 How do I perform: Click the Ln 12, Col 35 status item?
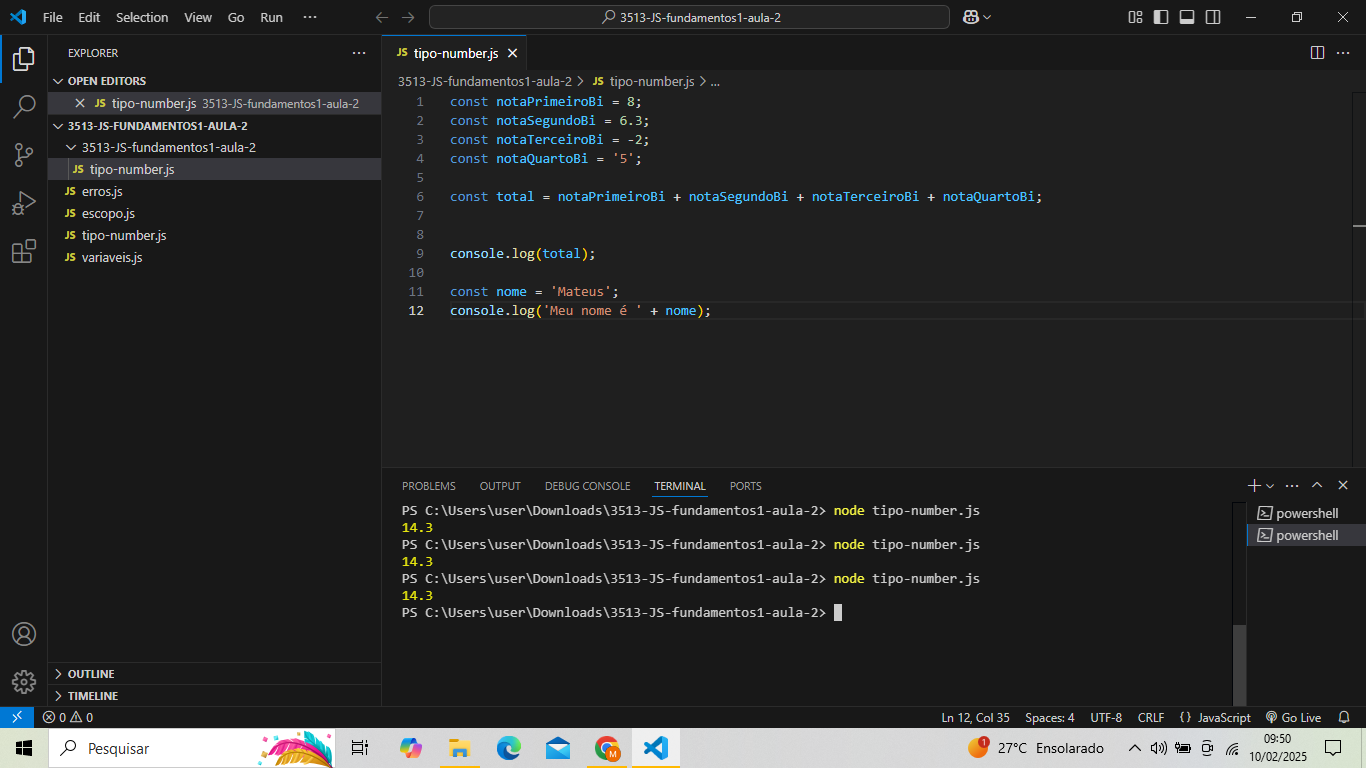pos(975,717)
